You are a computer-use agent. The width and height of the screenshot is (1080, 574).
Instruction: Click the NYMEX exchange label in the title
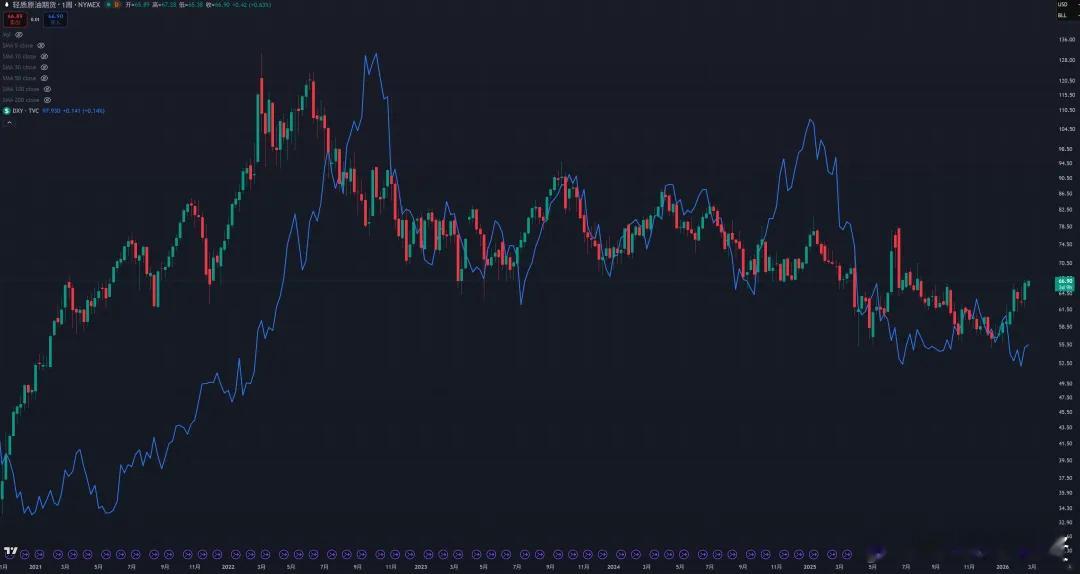click(x=89, y=5)
